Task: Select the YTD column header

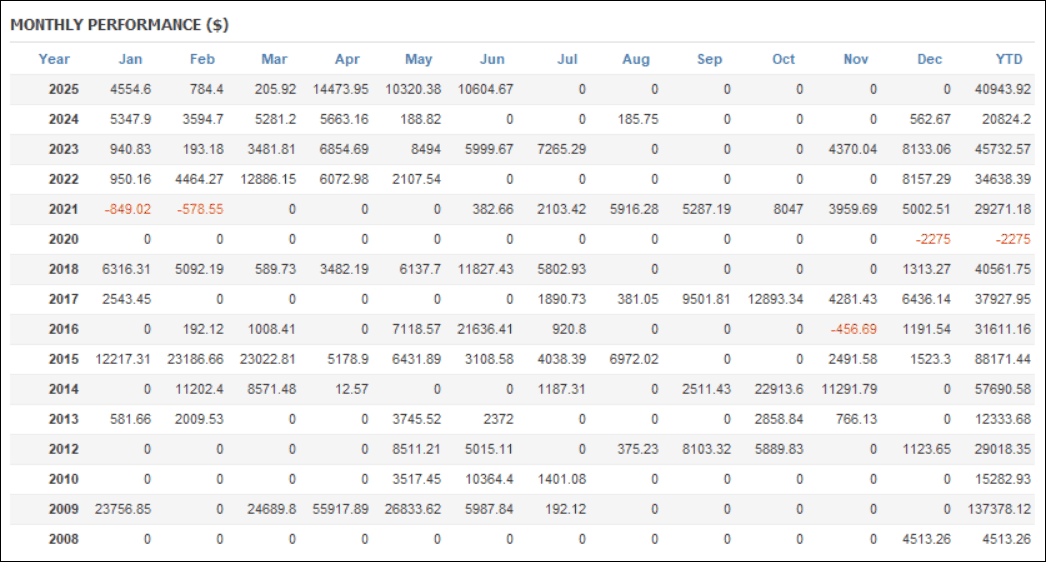Action: (1009, 59)
